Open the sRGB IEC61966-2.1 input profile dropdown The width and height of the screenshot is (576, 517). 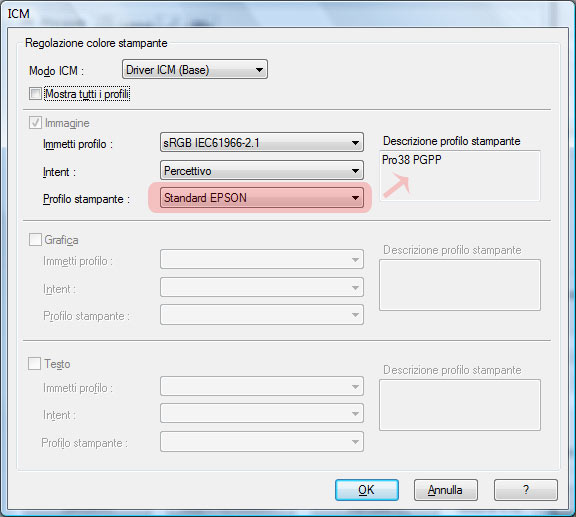pos(262,143)
